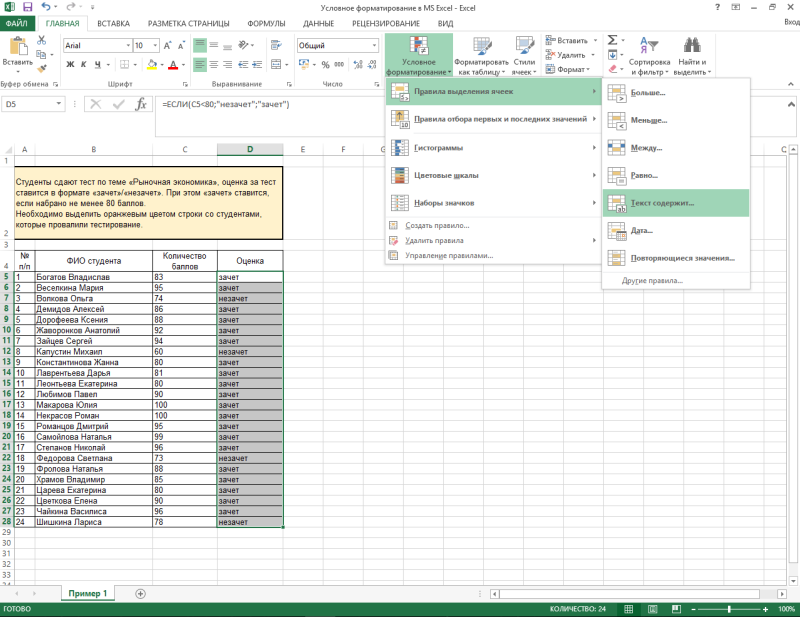Image resolution: width=800 pixels, height=617 pixels.
Task: Toggle center horizontal alignment
Action: pos(214,65)
